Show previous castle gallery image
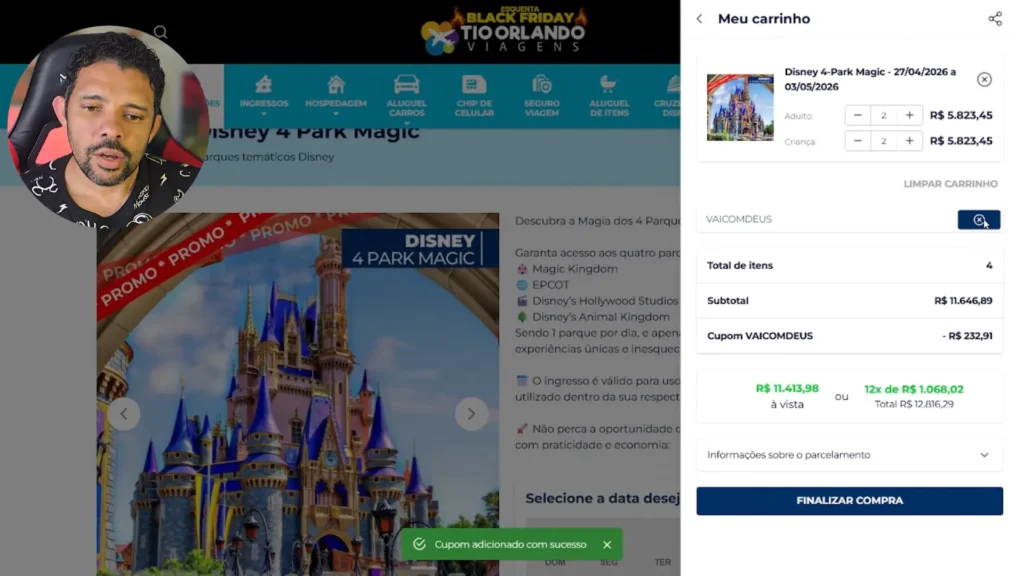The width and height of the screenshot is (1024, 576). click(124, 414)
